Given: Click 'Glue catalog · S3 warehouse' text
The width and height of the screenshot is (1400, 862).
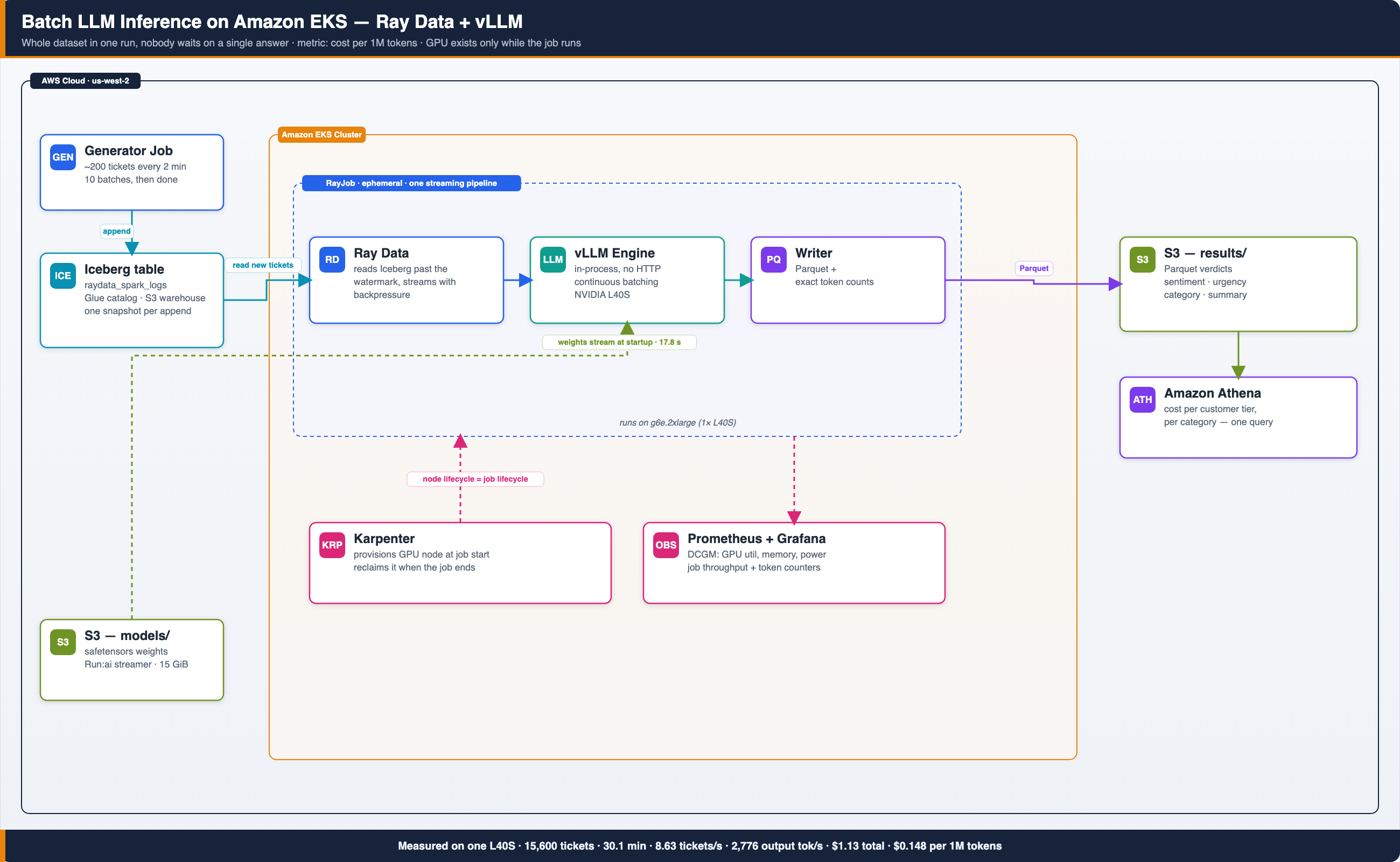Looking at the screenshot, I should pyautogui.click(x=145, y=298).
